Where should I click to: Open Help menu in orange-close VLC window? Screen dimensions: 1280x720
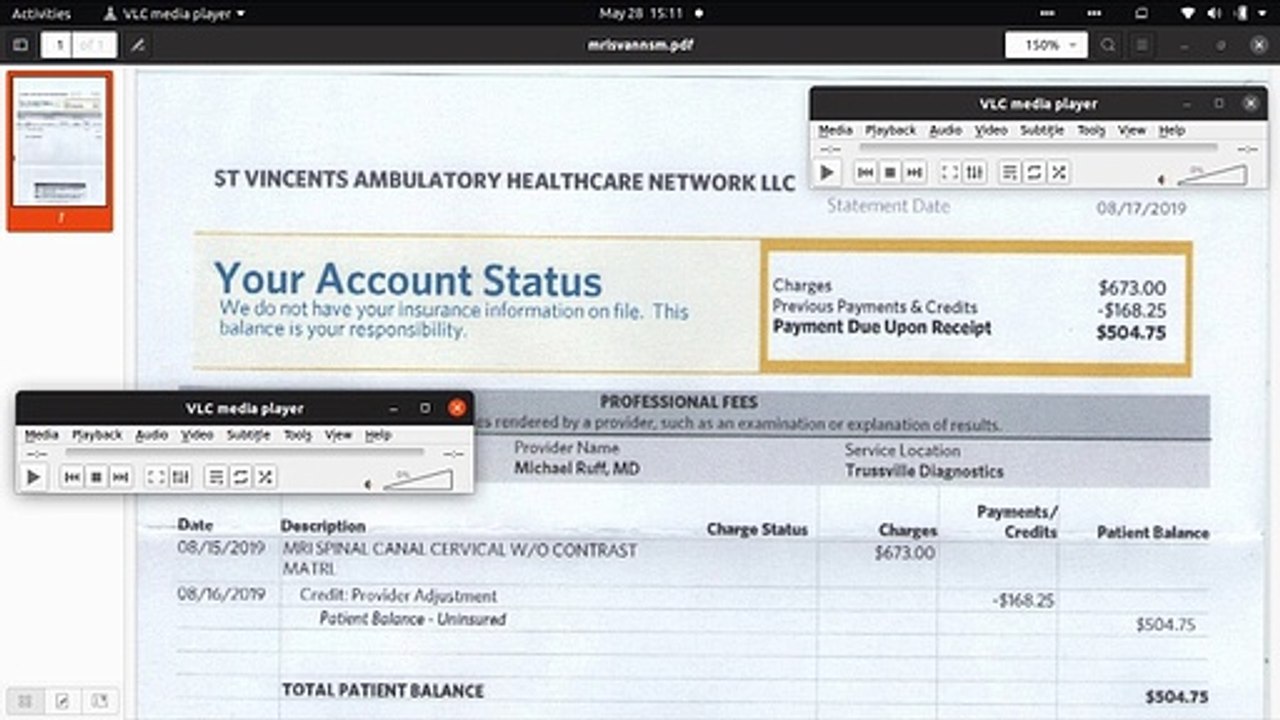coord(378,435)
